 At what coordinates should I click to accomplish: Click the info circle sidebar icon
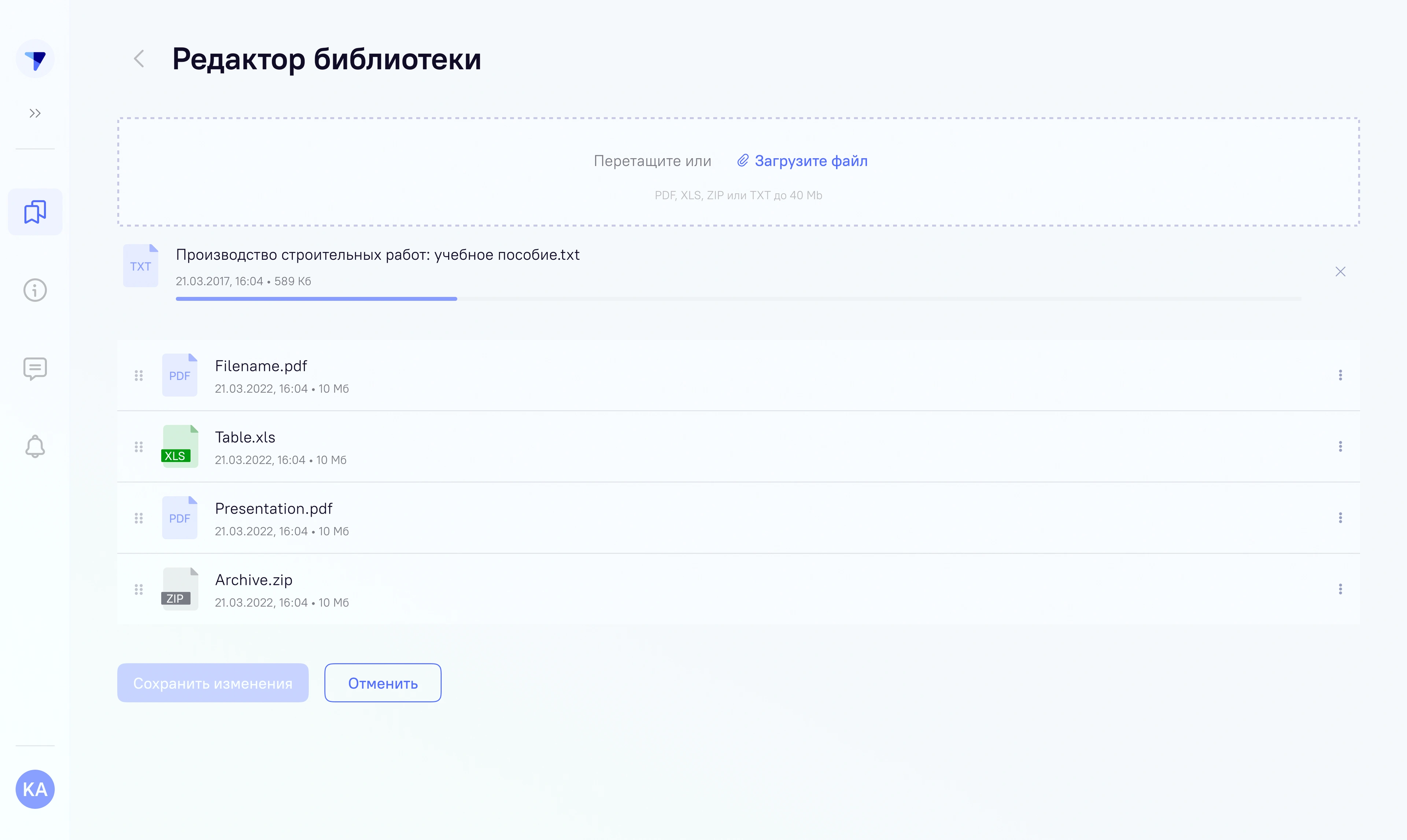35,291
